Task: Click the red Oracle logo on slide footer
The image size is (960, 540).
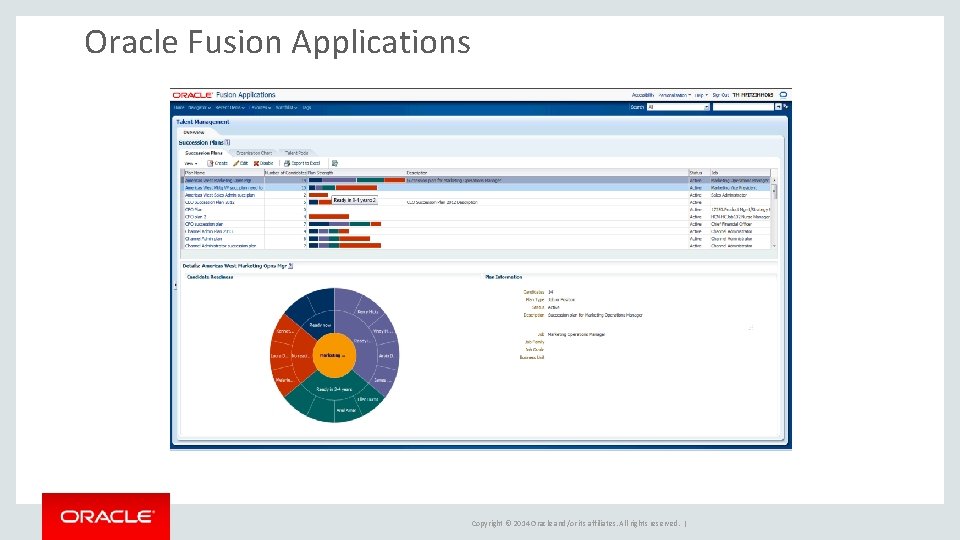Action: click(106, 516)
